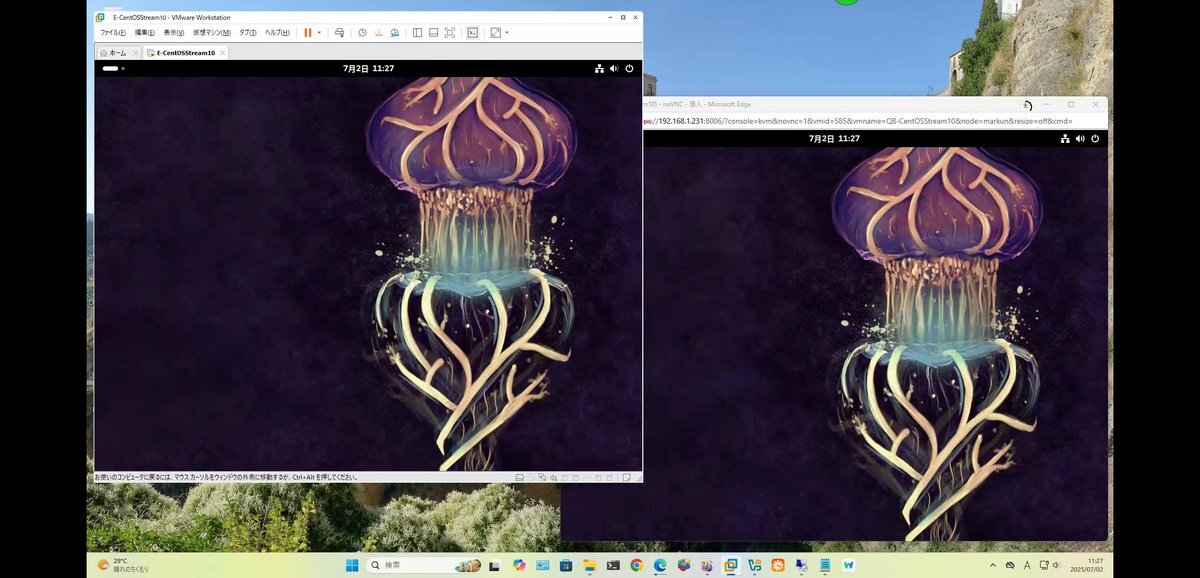Toggle the thumbnail bar view icon

[x=433, y=32]
